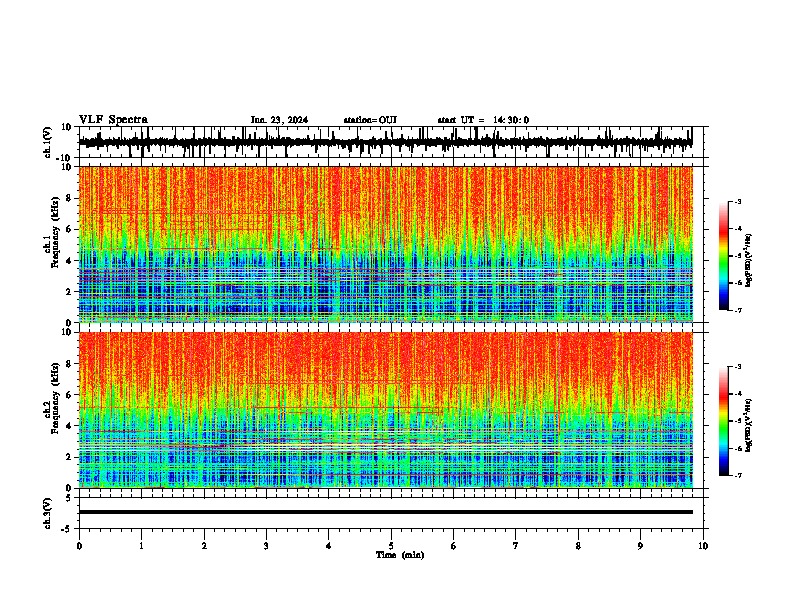
Task: Click the 2 kHz tick of ch.1 frequency axis
Action: 70,291
